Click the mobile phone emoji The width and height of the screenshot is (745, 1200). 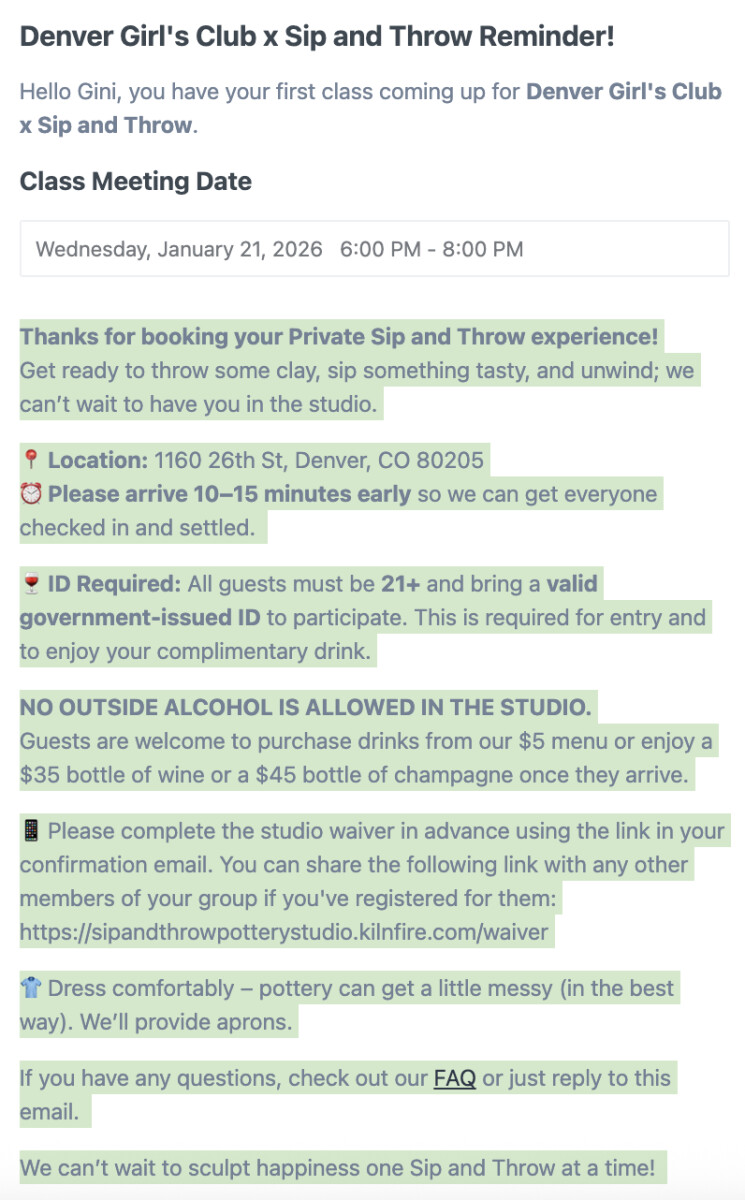click(31, 831)
